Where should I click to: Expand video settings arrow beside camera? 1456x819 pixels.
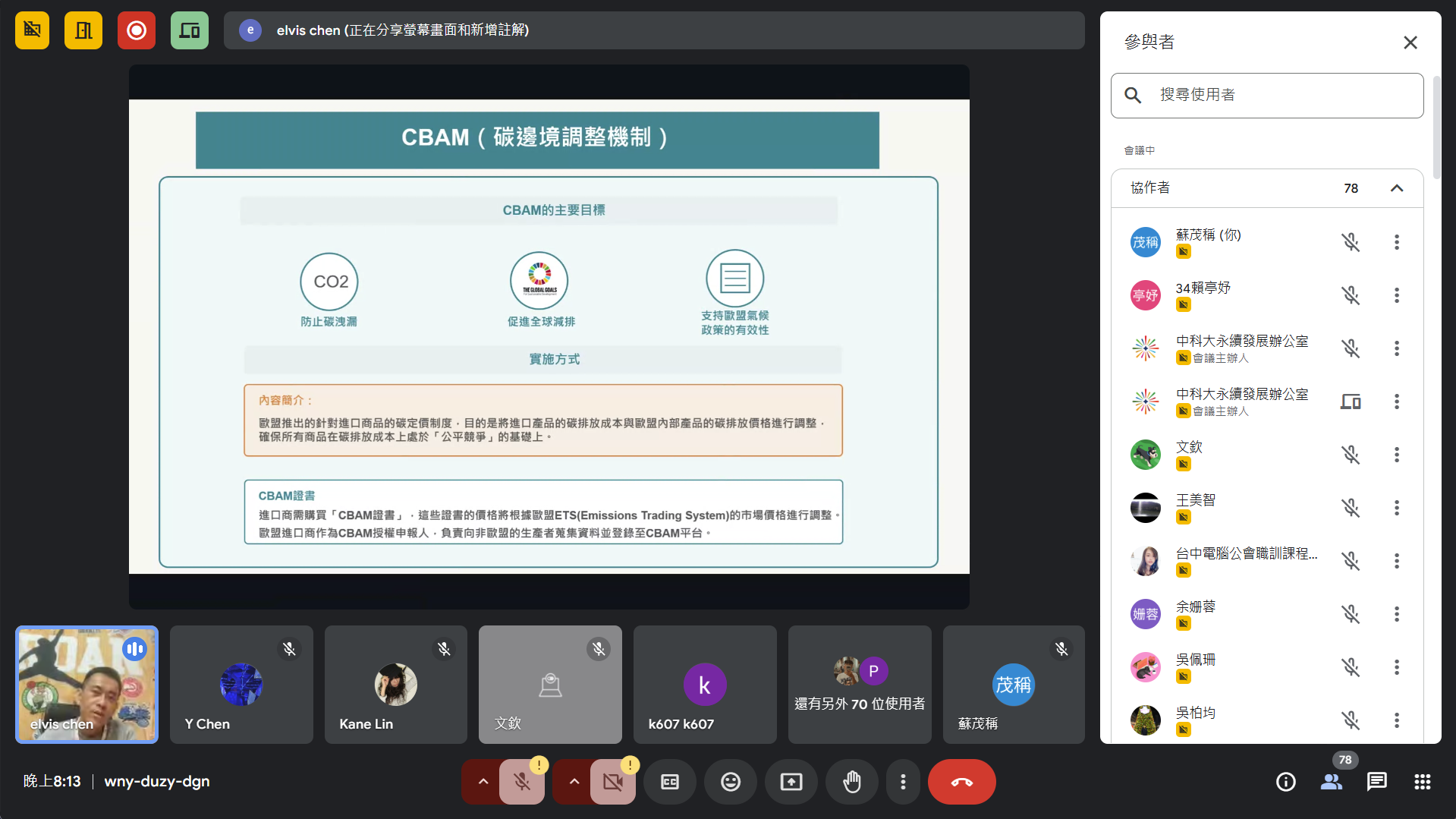tap(574, 782)
